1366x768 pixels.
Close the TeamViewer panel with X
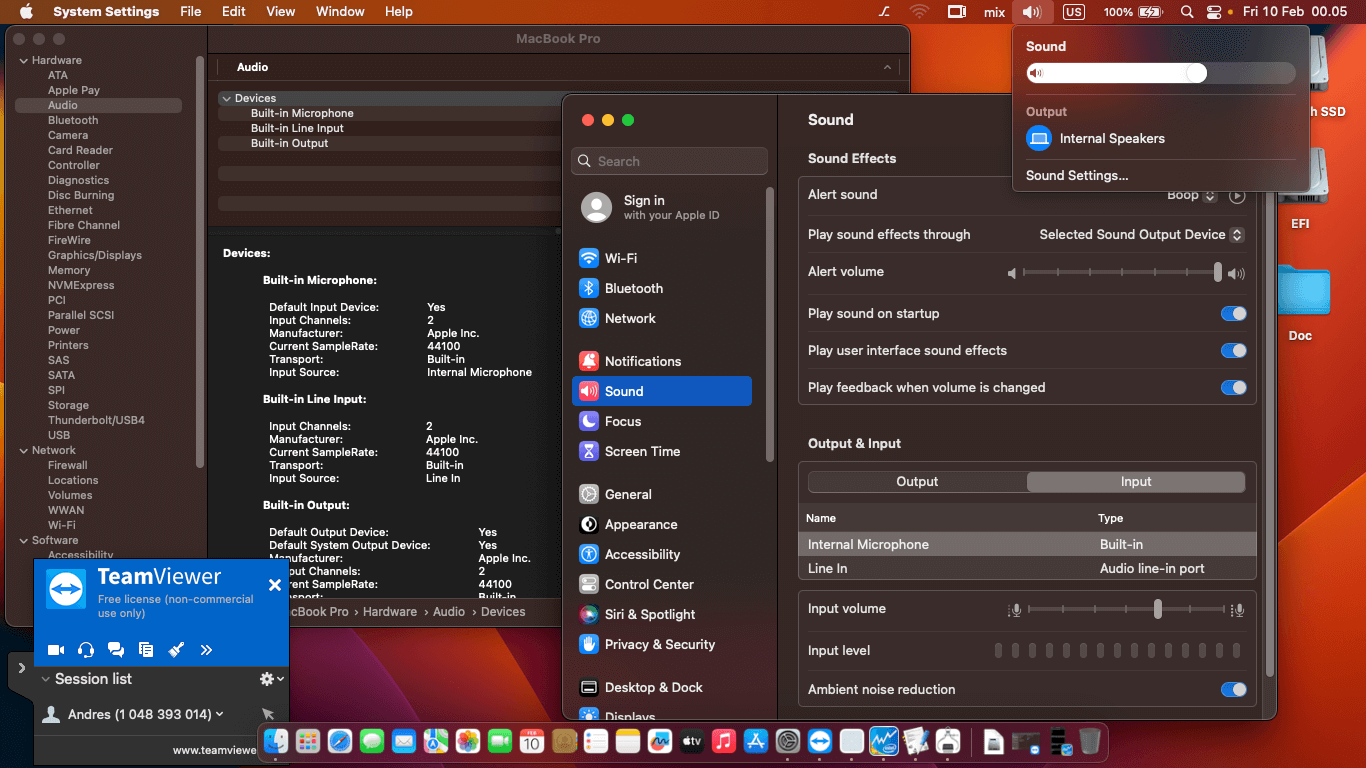click(x=275, y=585)
